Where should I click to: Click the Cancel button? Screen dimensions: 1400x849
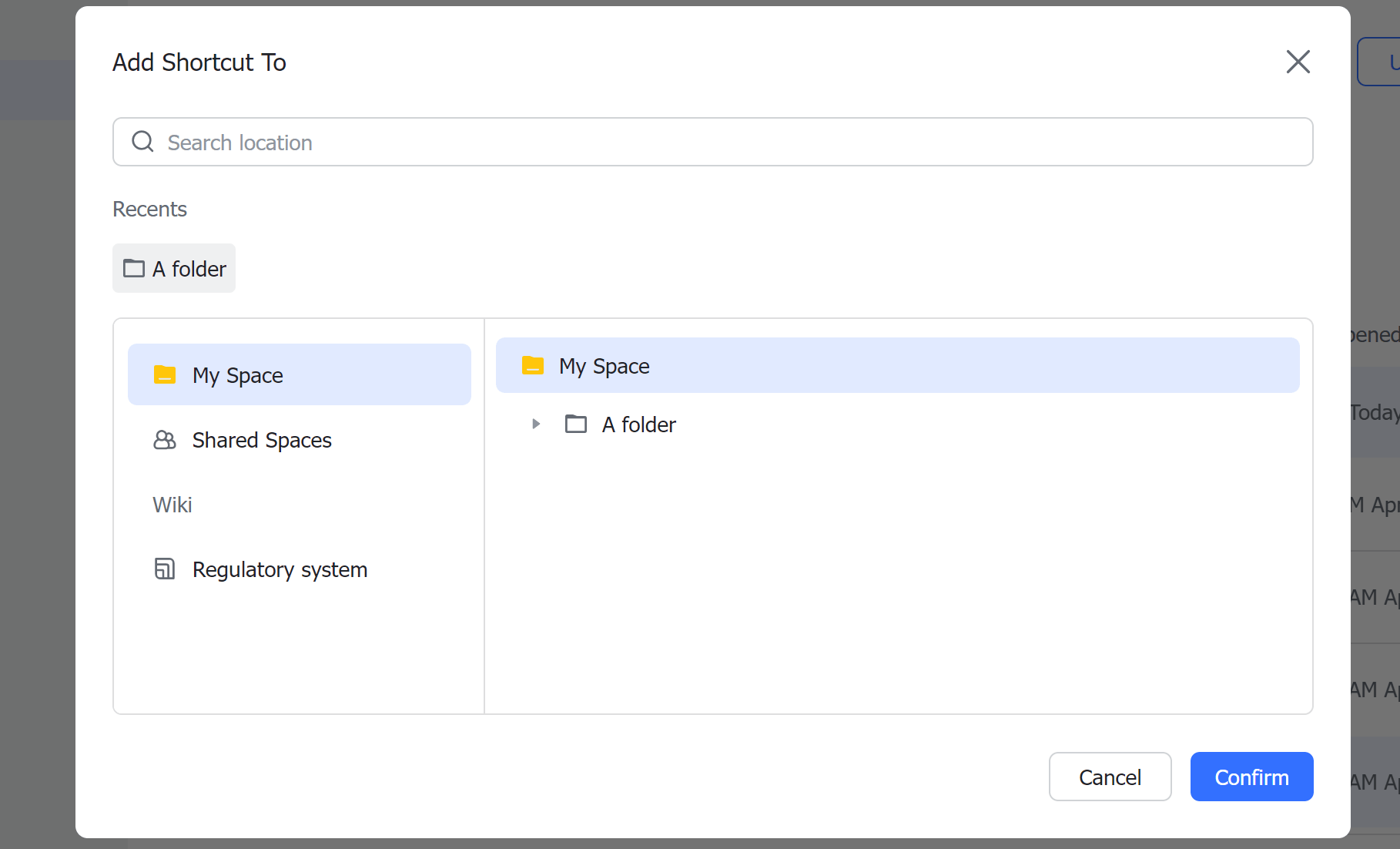(x=1110, y=777)
